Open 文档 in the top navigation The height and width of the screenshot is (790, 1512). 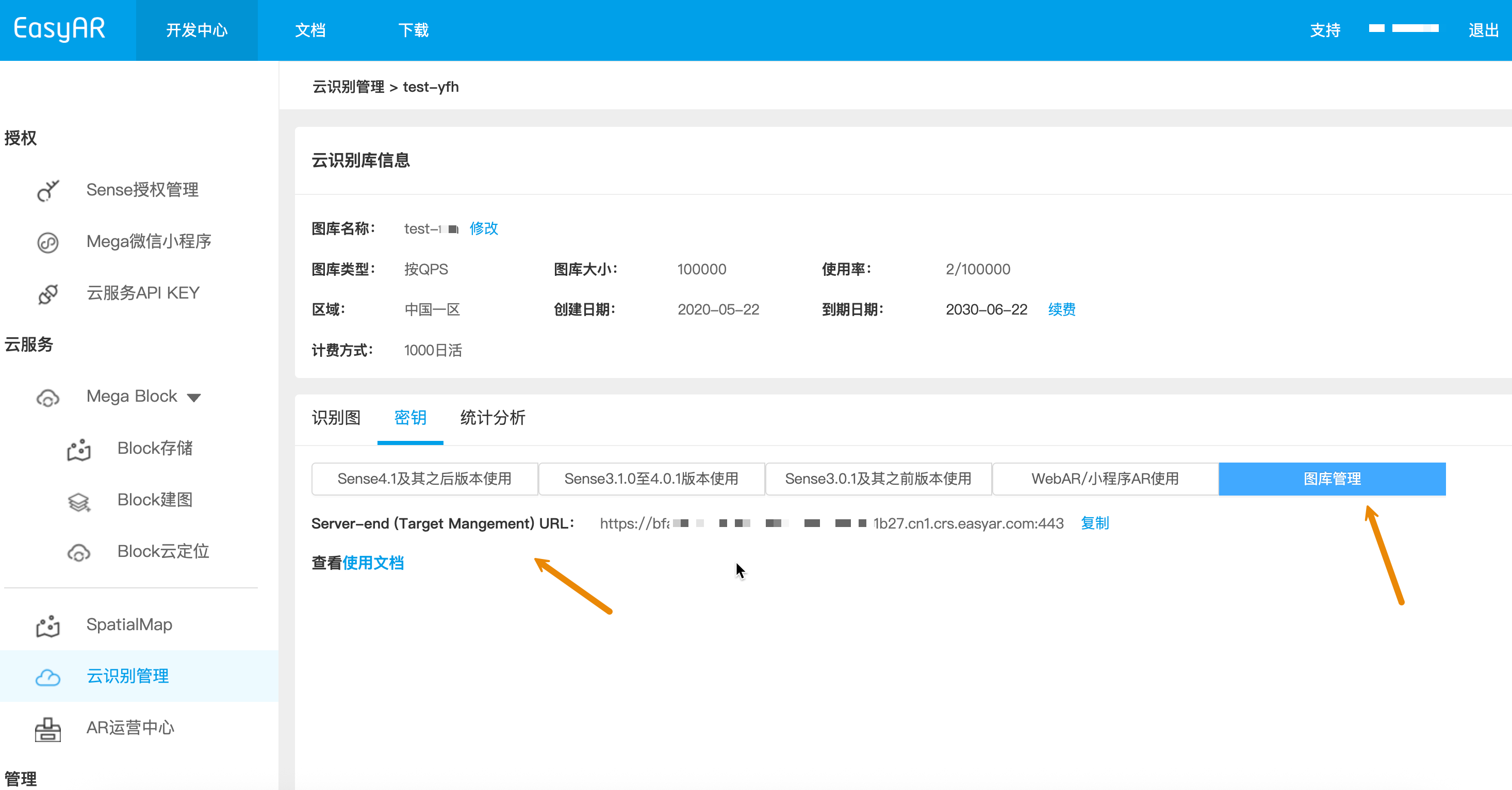click(x=310, y=30)
